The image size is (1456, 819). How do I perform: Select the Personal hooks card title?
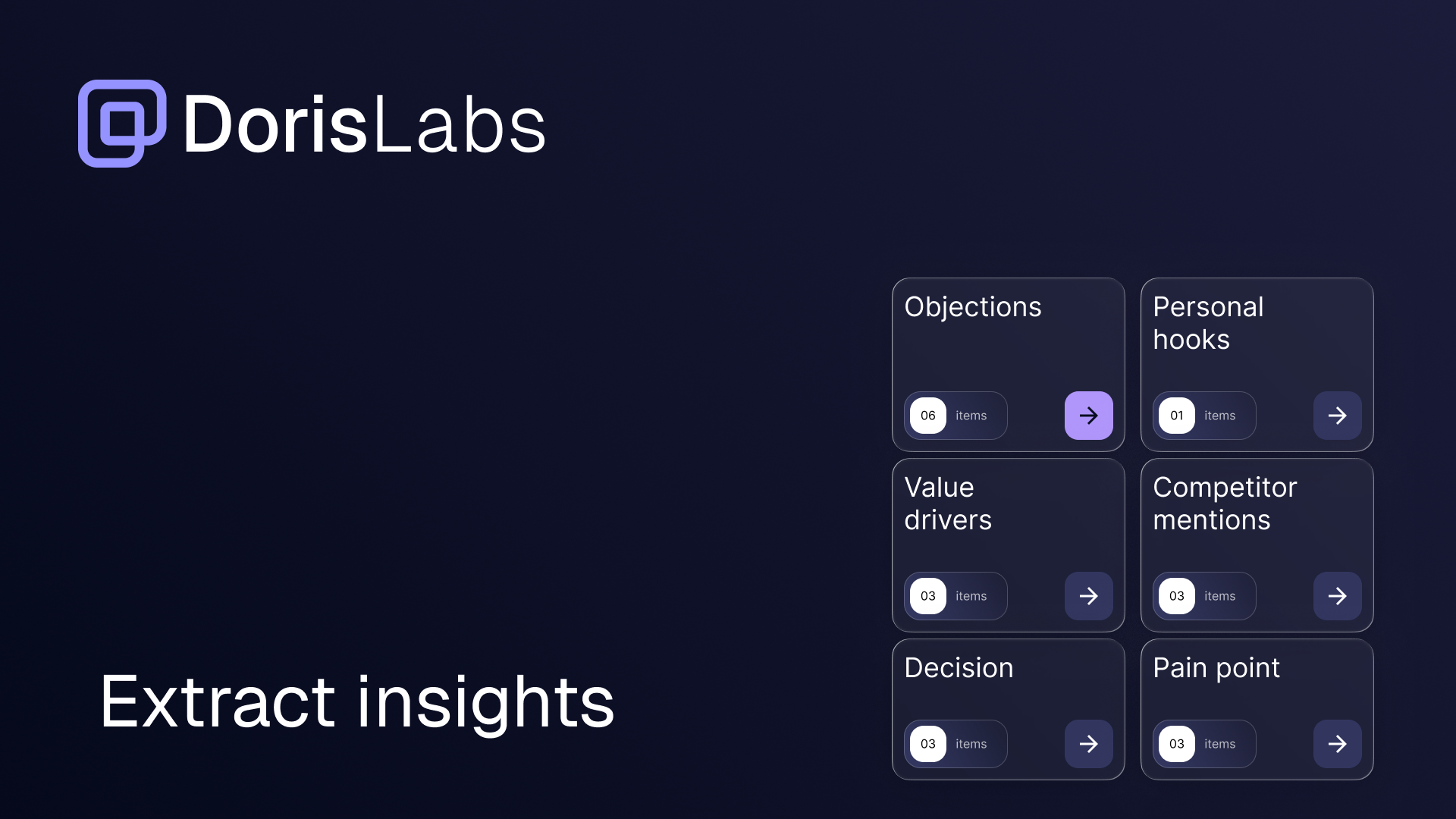[1209, 323]
